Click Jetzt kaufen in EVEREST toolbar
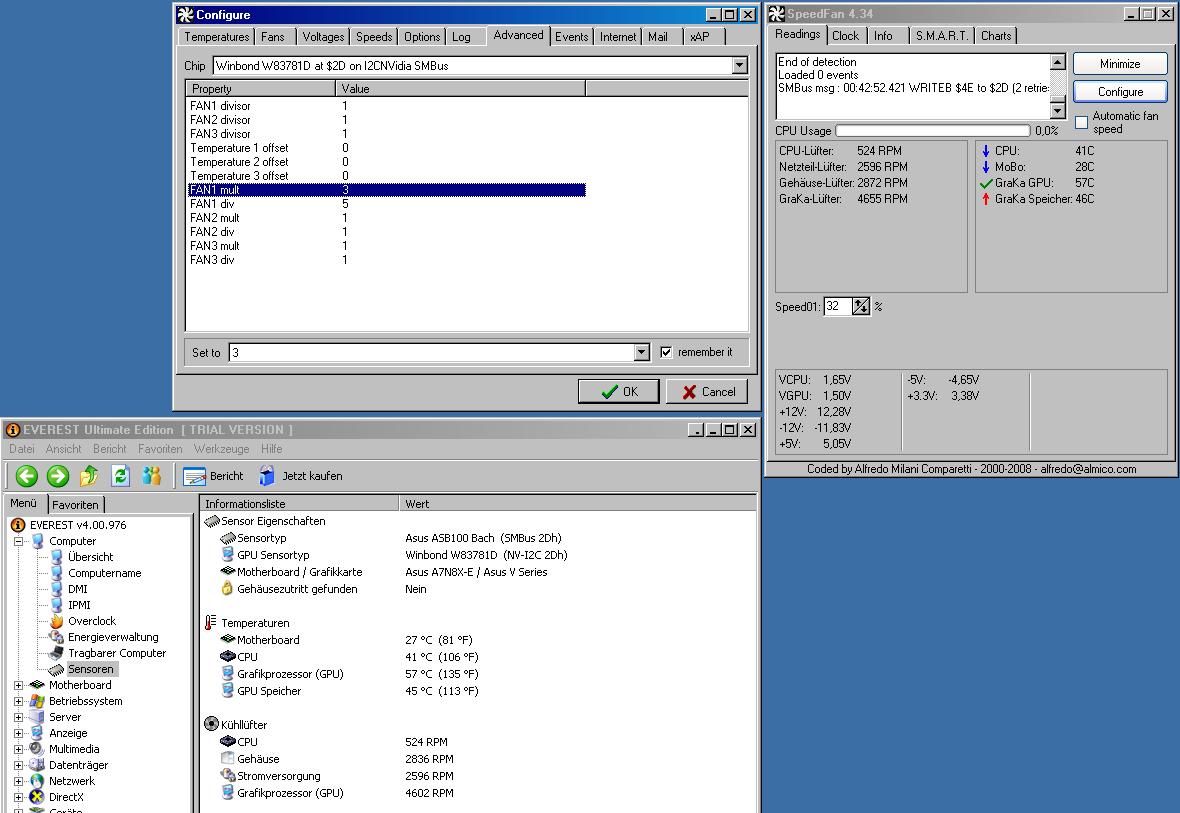The height and width of the screenshot is (813, 1180). (300, 476)
